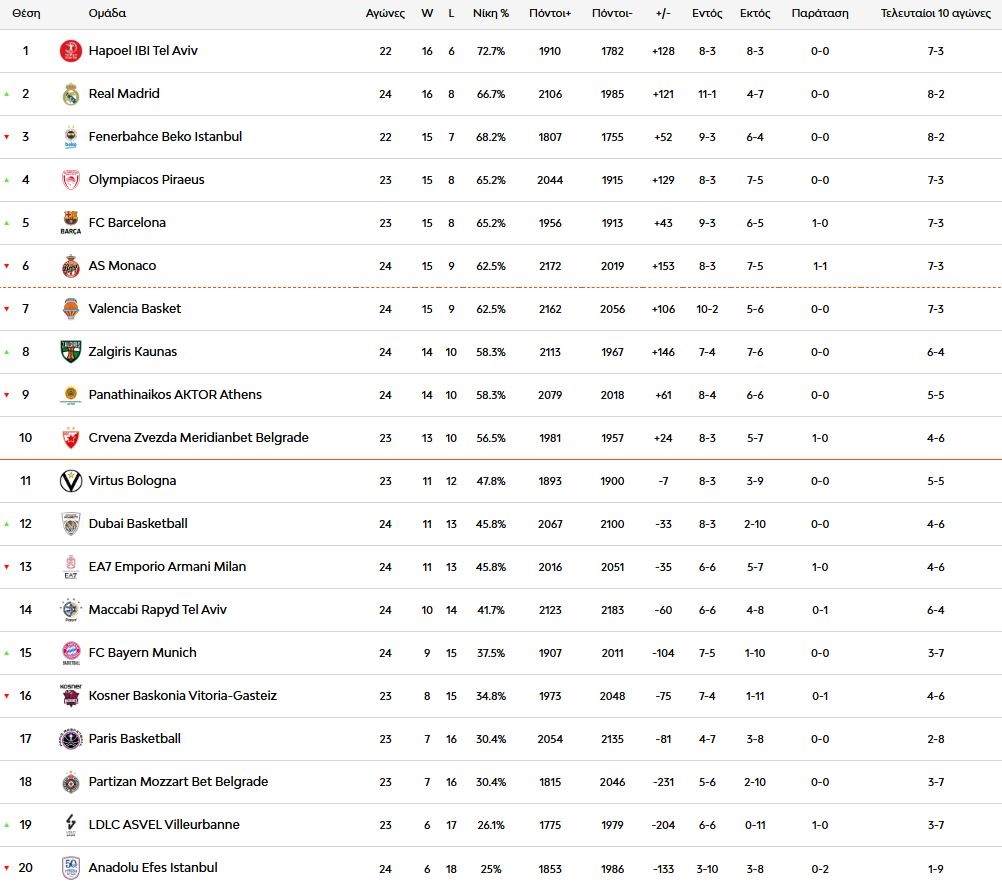The width and height of the screenshot is (1002, 885).
Task: Click the up arrow next to LDLC ASVEL
Action: (x=9, y=824)
